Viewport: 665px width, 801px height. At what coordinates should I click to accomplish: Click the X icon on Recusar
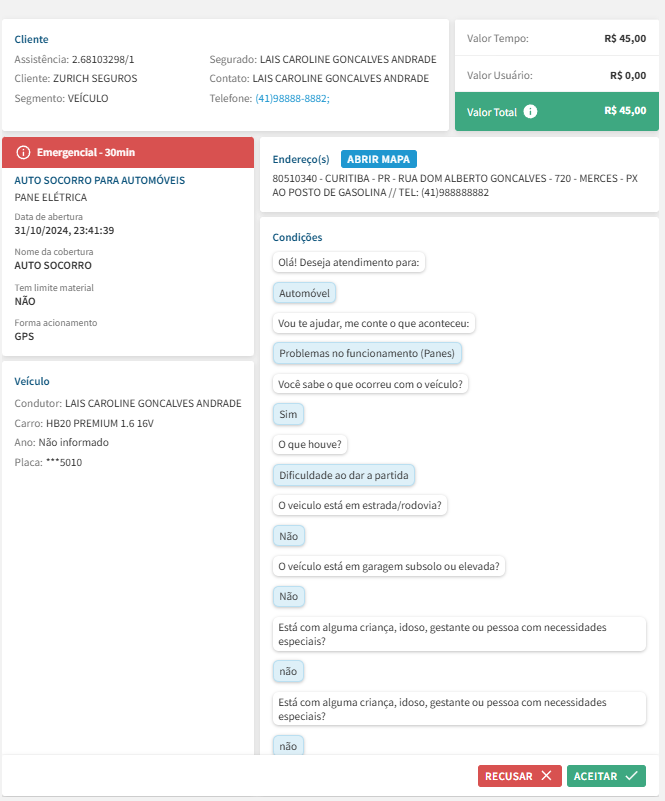545,775
